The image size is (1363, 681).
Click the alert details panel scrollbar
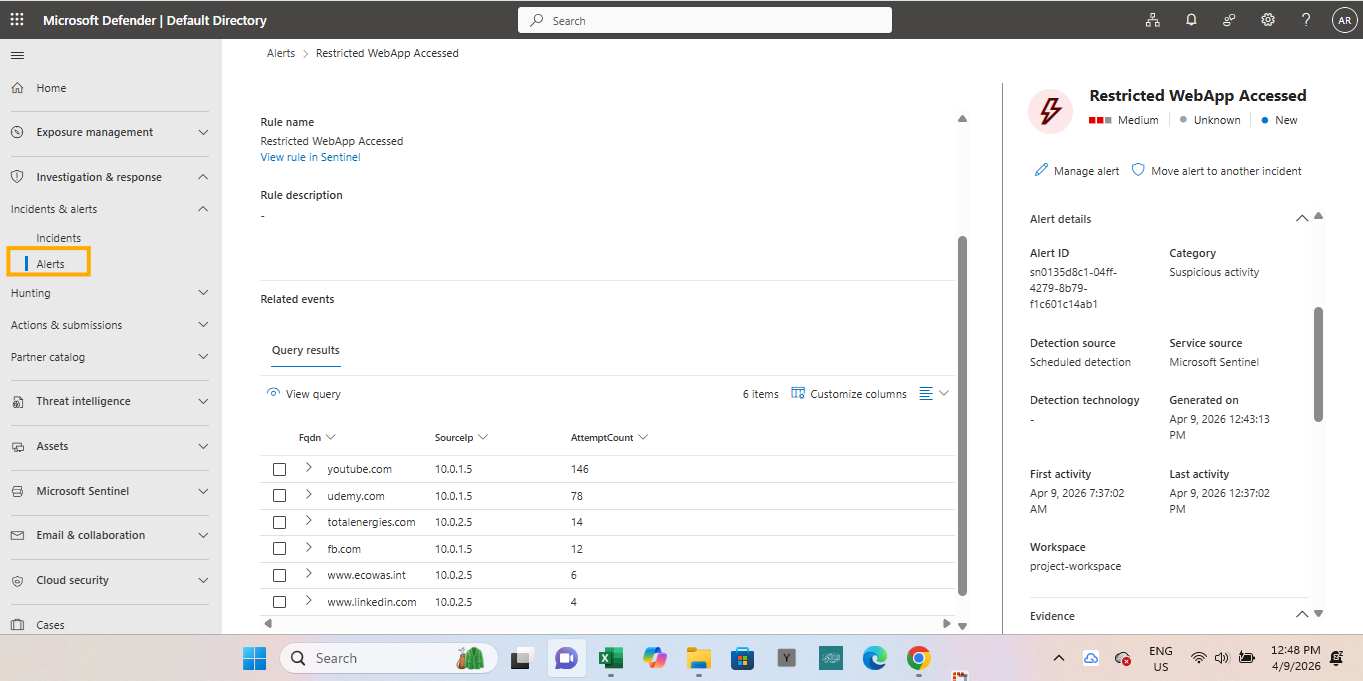pos(1318,364)
